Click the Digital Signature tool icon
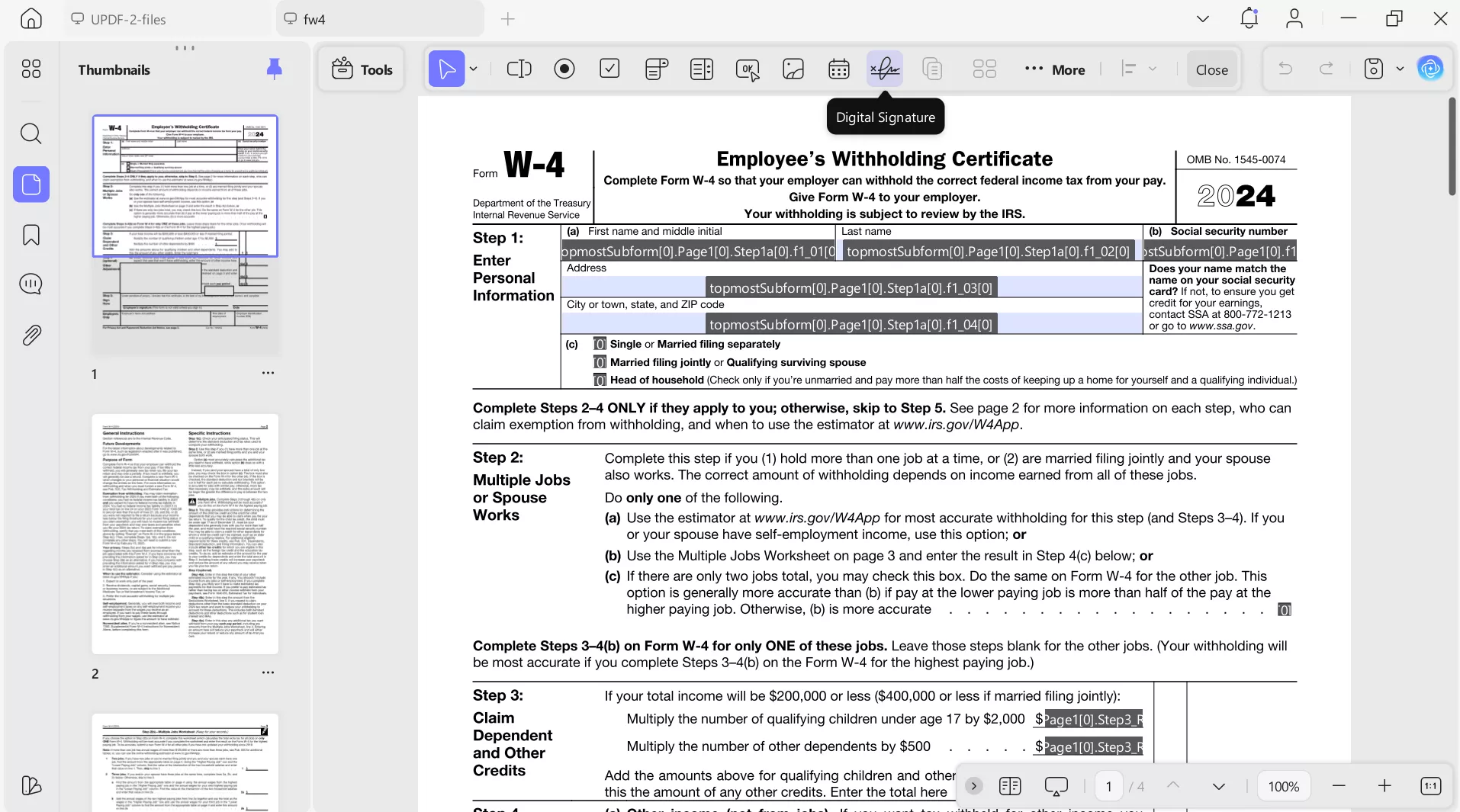Viewport: 1460px width, 812px height. tap(885, 69)
